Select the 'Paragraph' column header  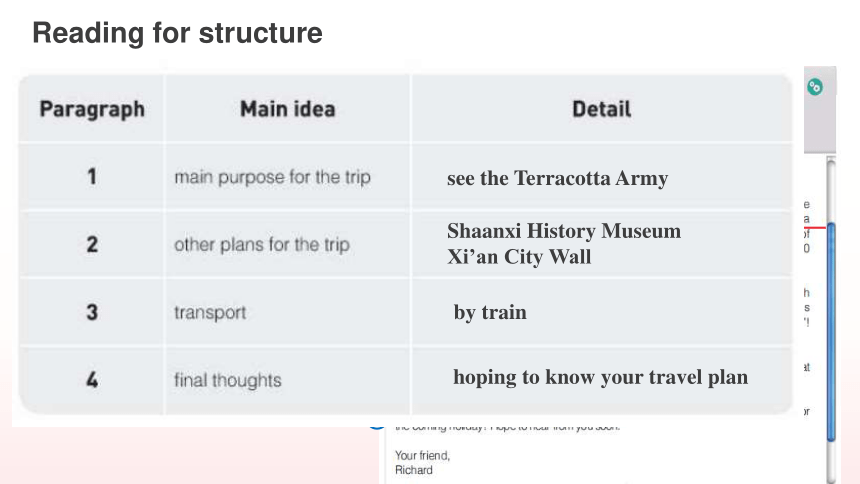pos(92,109)
